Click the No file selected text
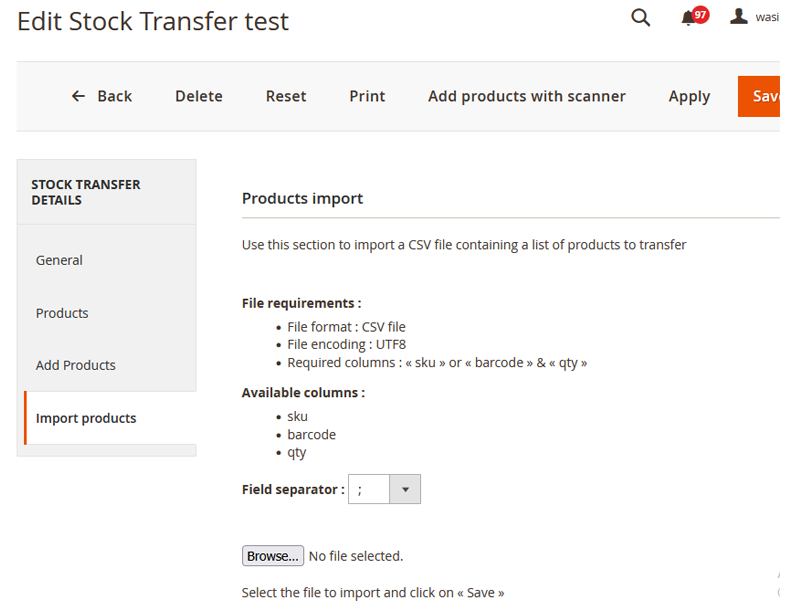Image resolution: width=802 pixels, height=605 pixels. pos(356,556)
